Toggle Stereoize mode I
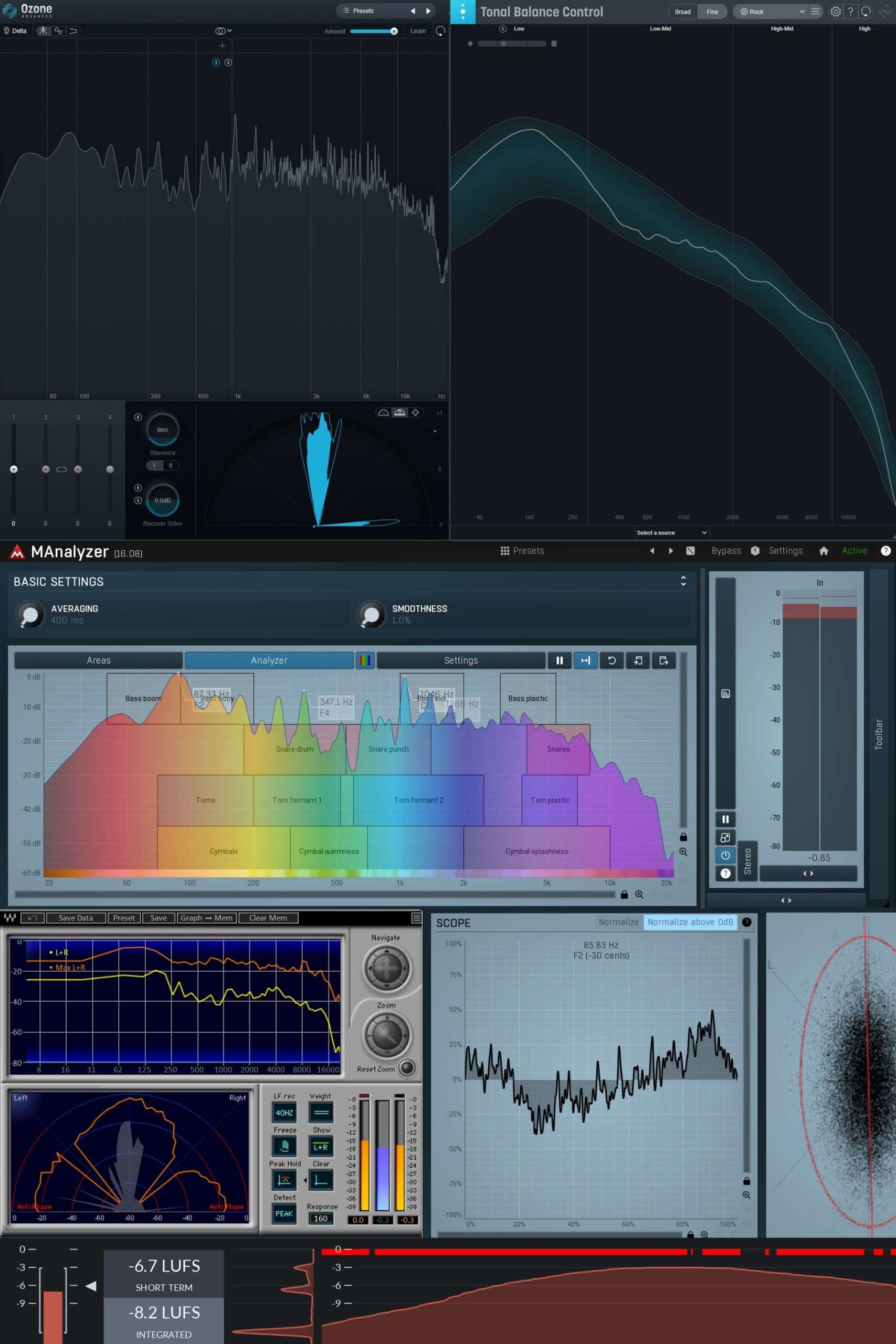The height and width of the screenshot is (1344, 896). (x=154, y=466)
